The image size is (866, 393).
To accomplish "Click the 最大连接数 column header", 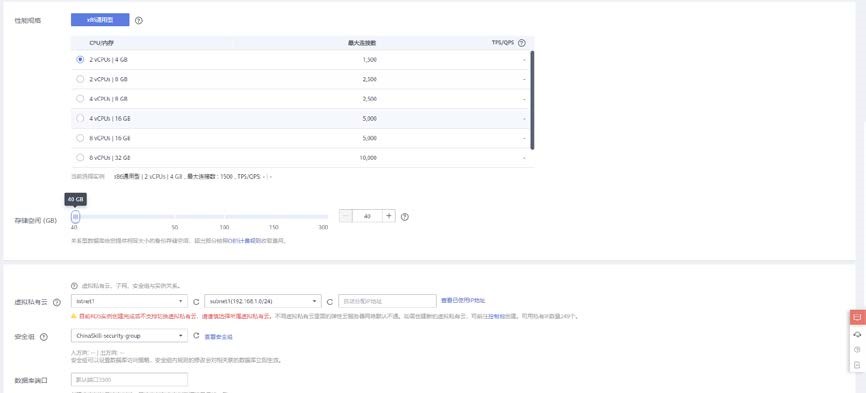I will tap(362, 43).
